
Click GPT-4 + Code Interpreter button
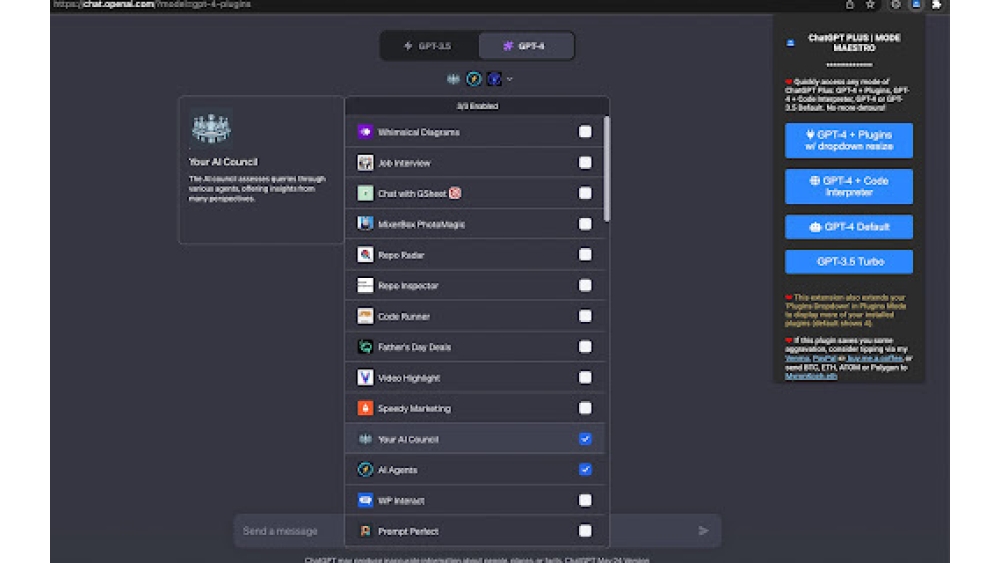pyautogui.click(x=849, y=186)
